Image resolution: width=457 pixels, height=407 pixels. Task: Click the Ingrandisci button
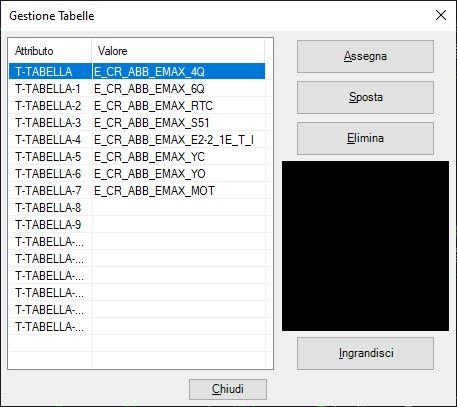pos(365,353)
